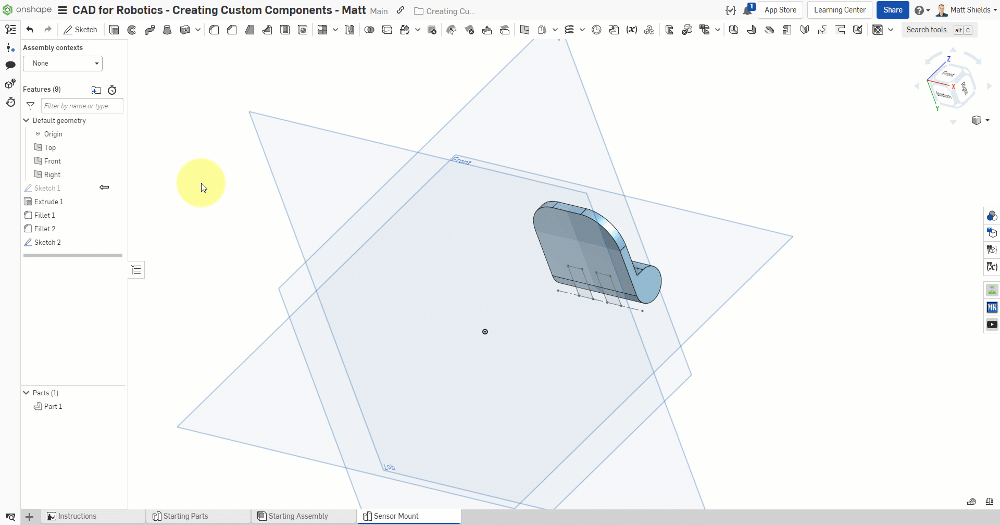Collapse the Default geometry group
This screenshot has width=1000, height=525.
point(26,121)
